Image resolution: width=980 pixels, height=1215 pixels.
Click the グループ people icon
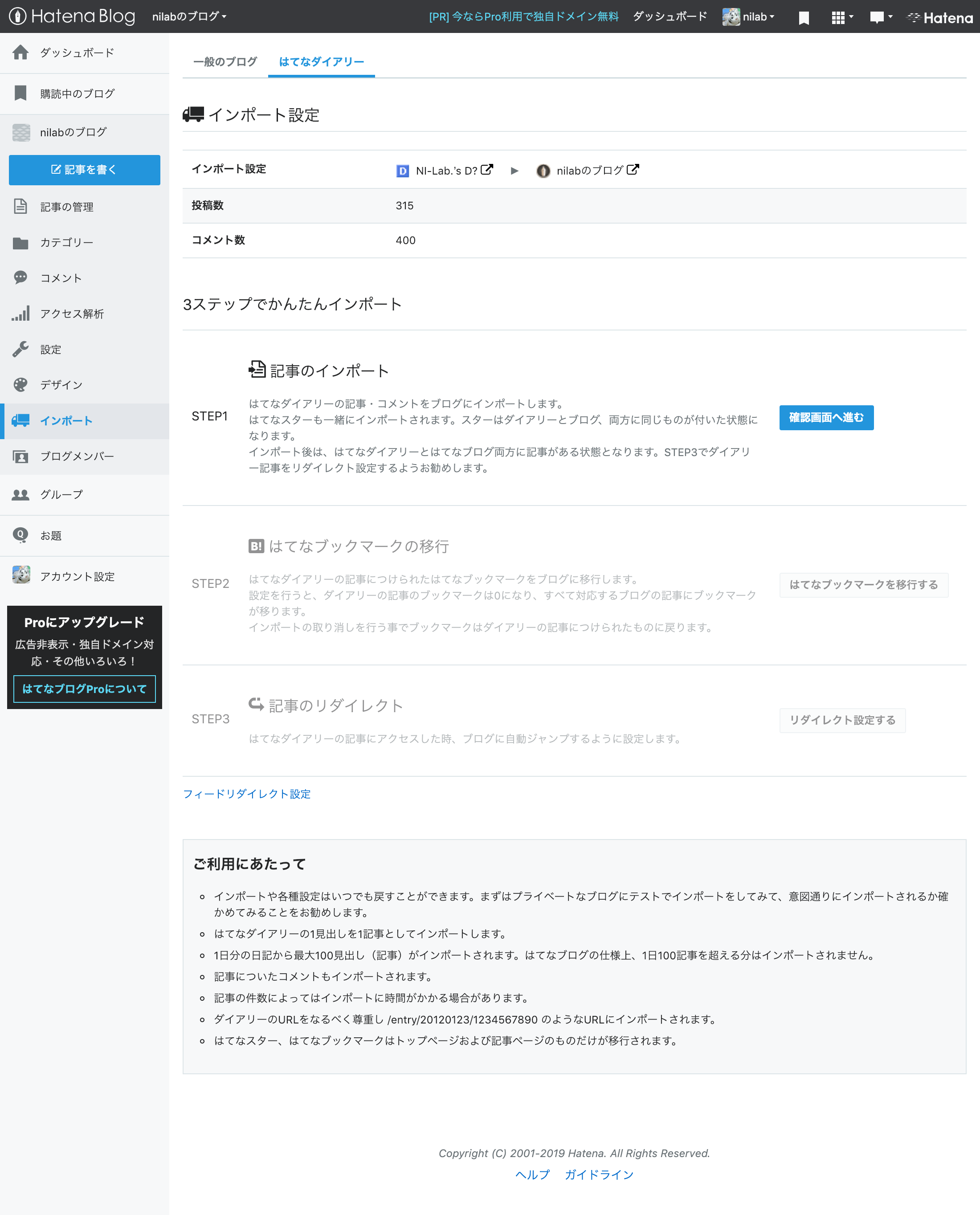[21, 495]
